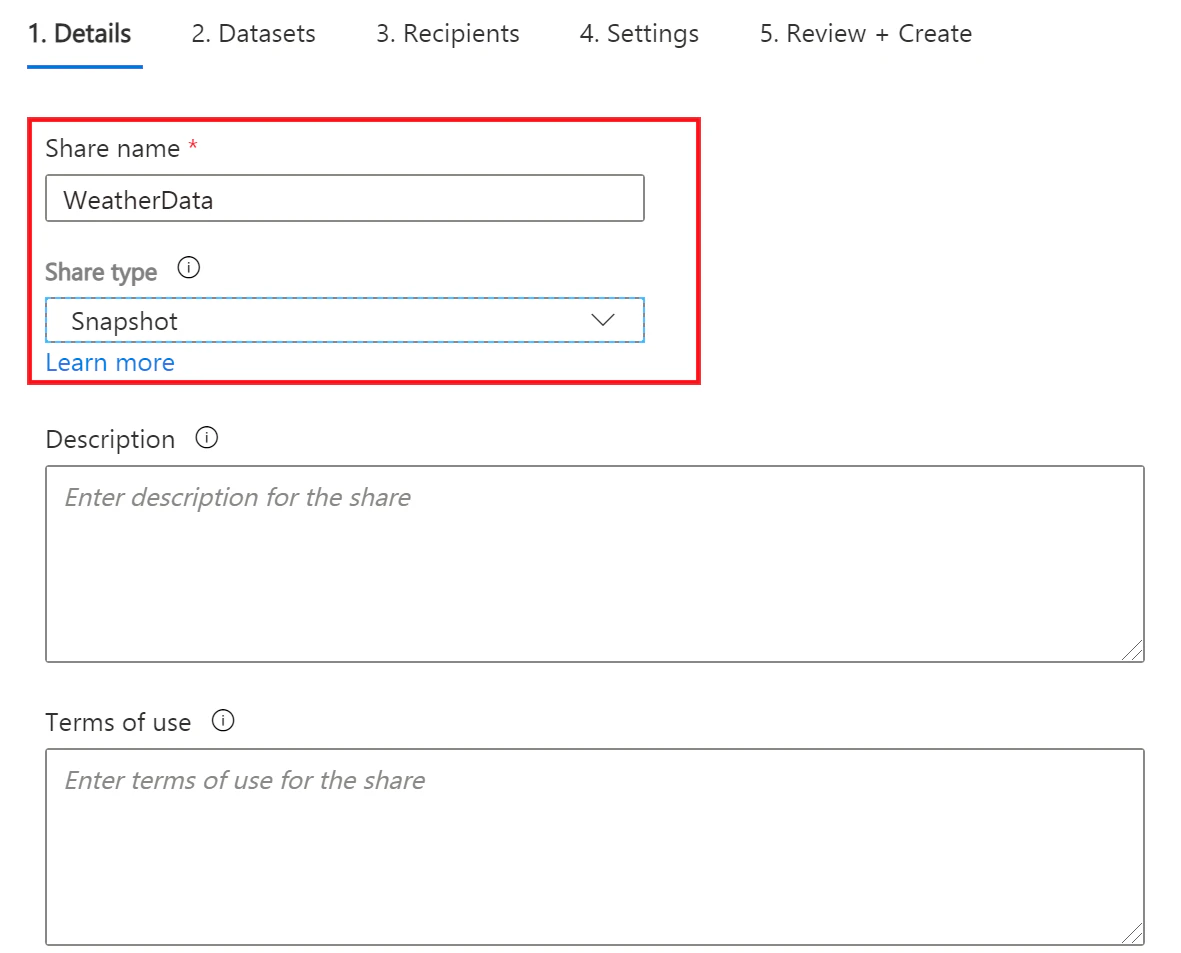Click the Share type label text
1181x953 pixels.
(x=101, y=272)
